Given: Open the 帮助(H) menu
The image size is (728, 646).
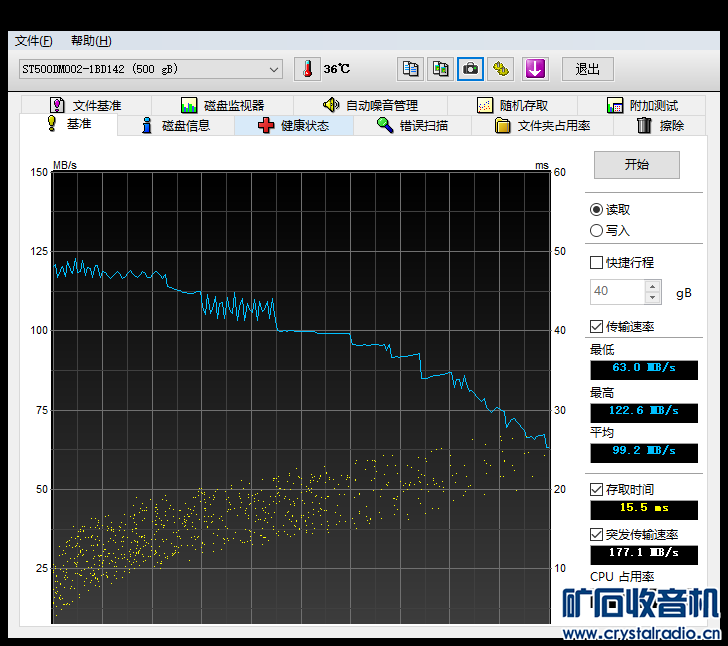Looking at the screenshot, I should 91,41.
